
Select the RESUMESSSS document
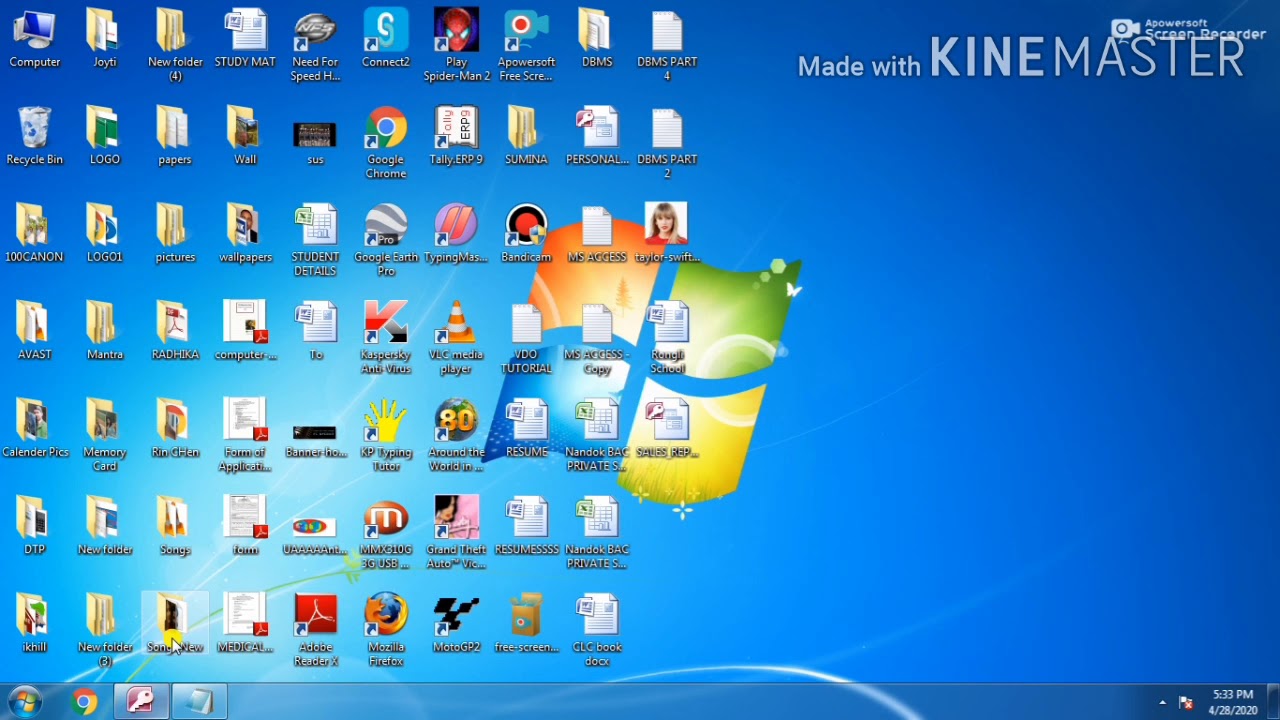(x=526, y=526)
